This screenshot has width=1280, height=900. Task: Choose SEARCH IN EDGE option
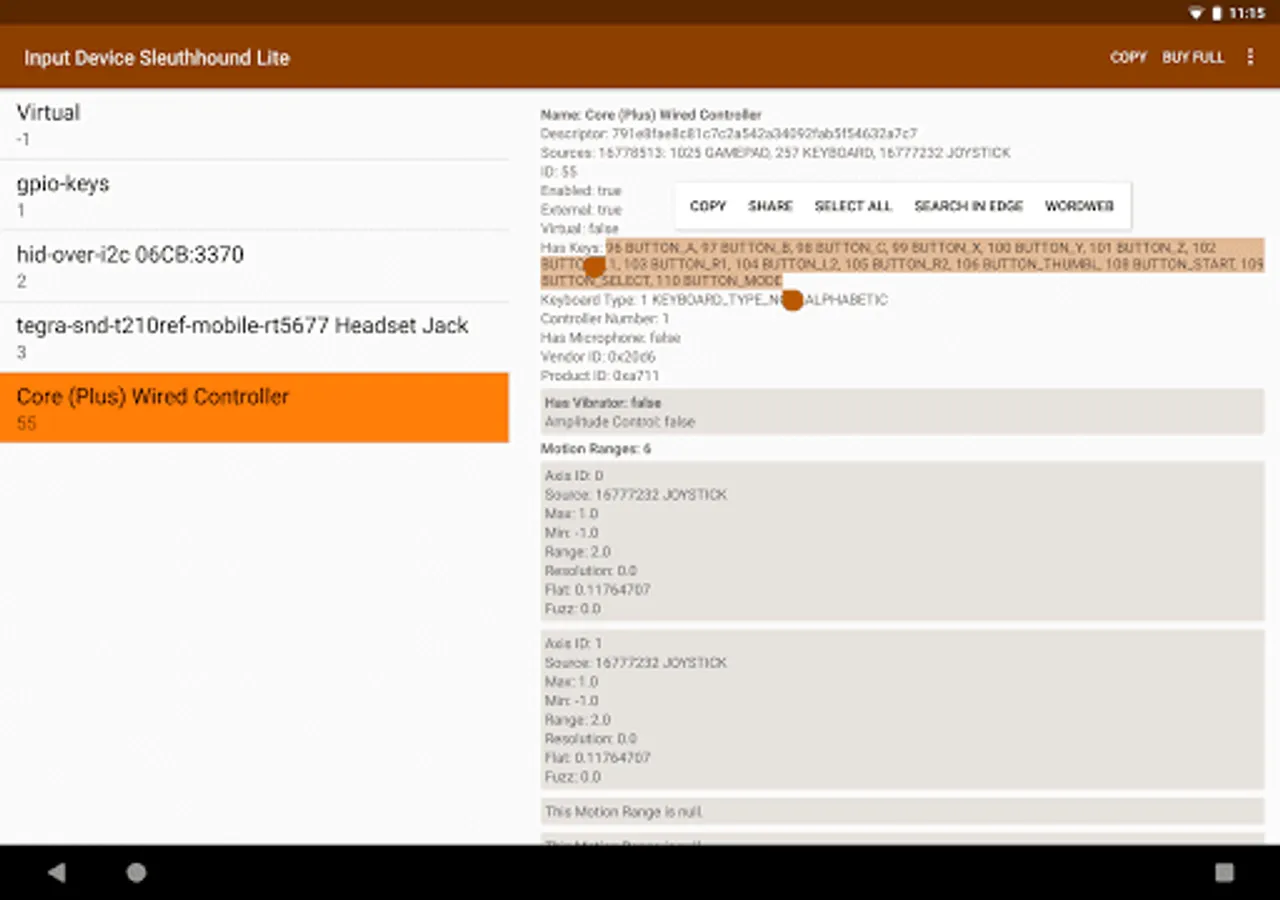pyautogui.click(x=968, y=206)
